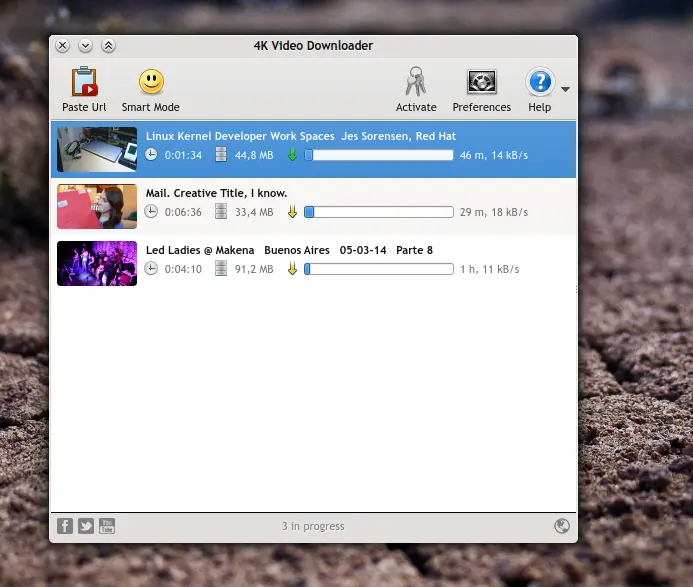Click file size icon beside 91,2 MB
Image resolution: width=693 pixels, height=587 pixels.
[x=221, y=269]
